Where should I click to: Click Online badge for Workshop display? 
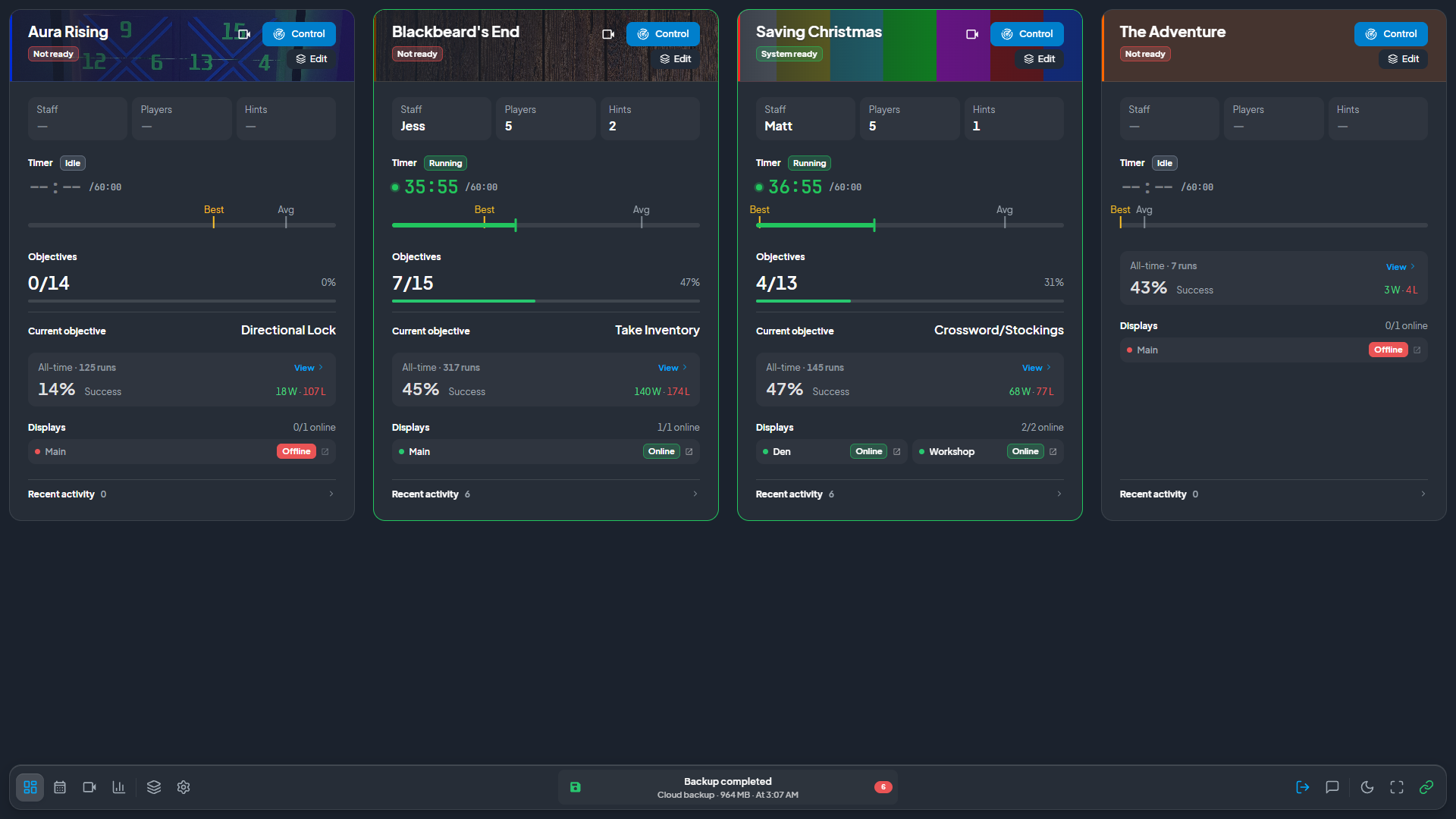point(1025,452)
